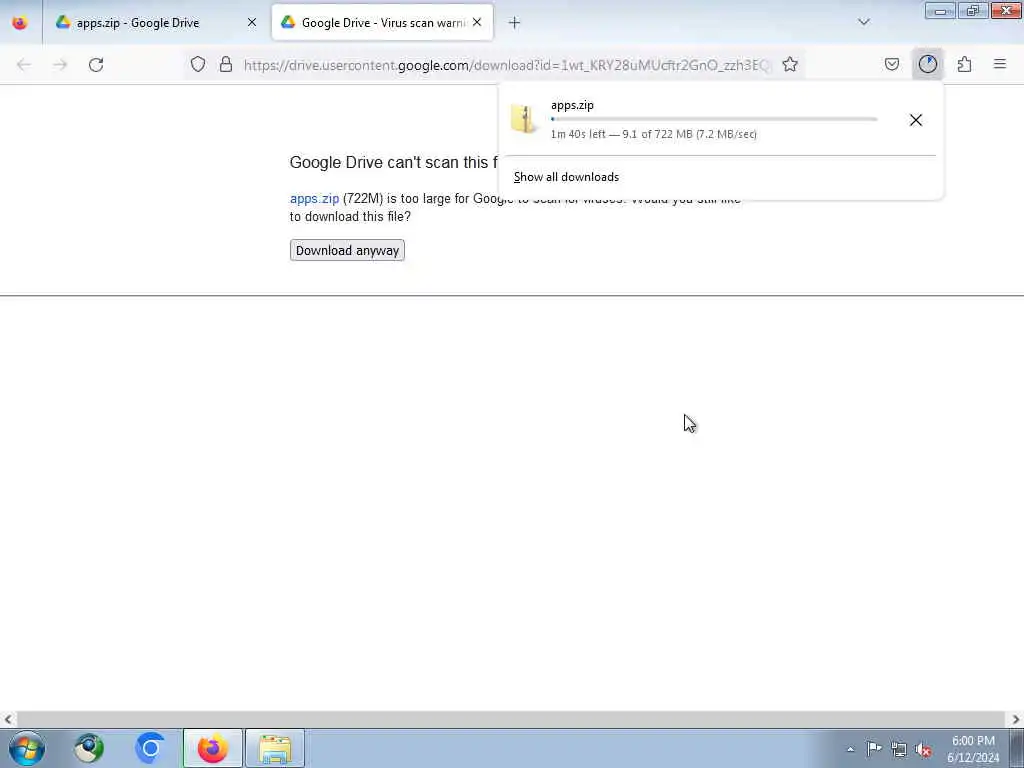
Task: Open a new tab with plus button
Action: [x=514, y=23]
